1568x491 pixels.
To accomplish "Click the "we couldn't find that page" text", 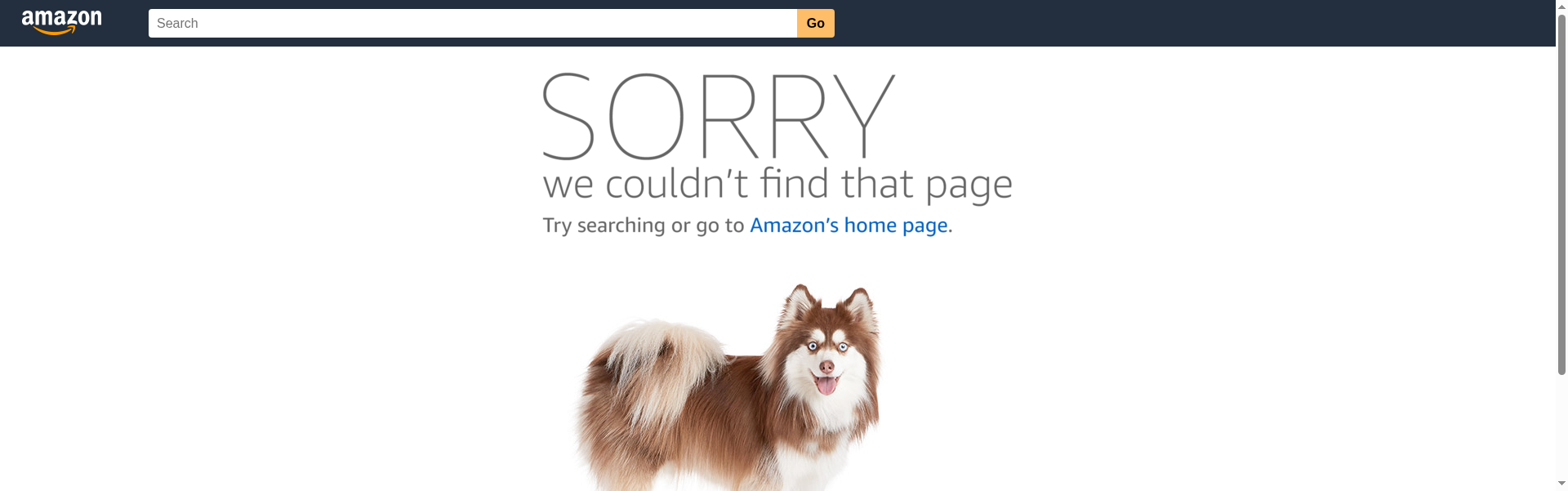I will (777, 185).
